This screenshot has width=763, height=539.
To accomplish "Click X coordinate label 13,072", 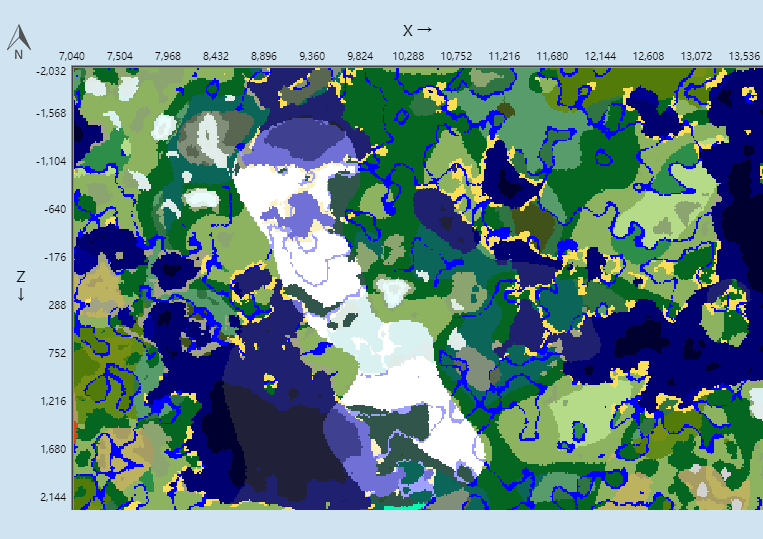I will [x=696, y=56].
